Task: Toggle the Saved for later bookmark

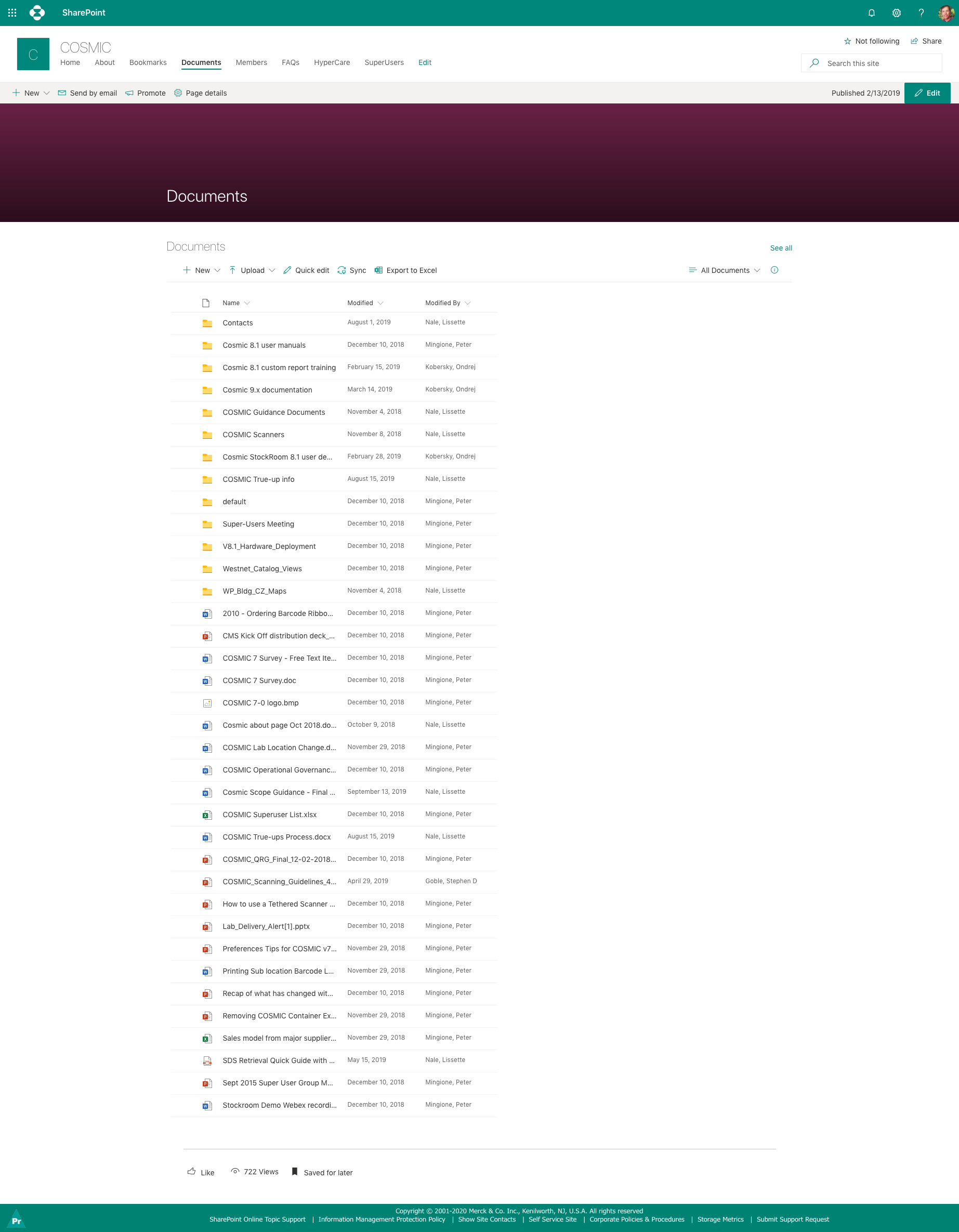Action: 295,1172
